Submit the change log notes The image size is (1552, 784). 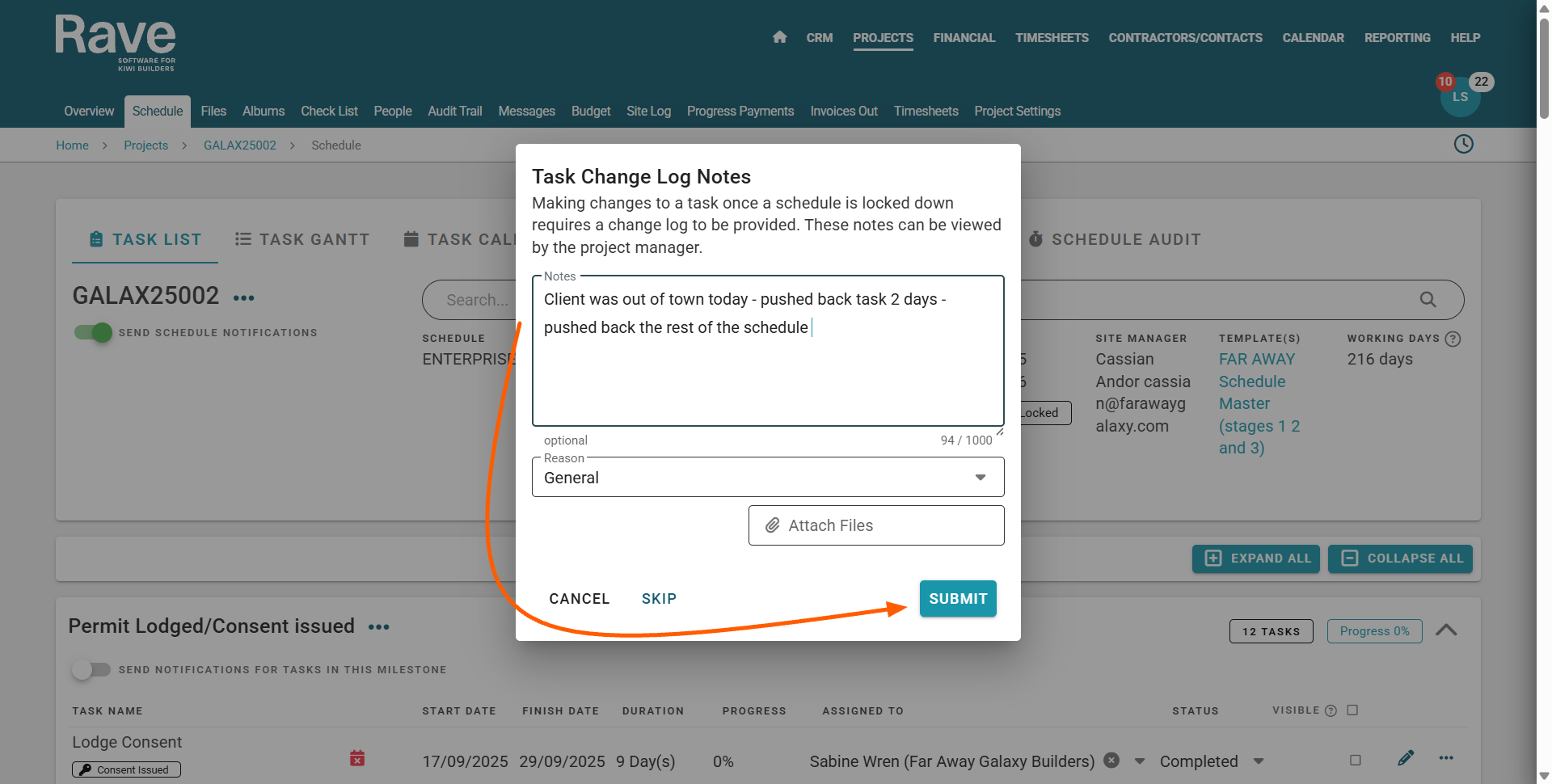pyautogui.click(x=957, y=599)
